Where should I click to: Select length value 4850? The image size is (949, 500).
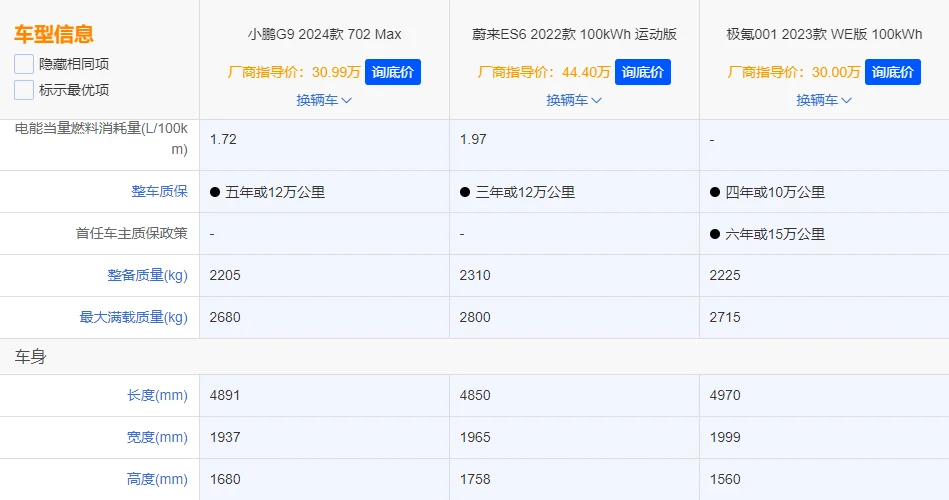pos(475,395)
